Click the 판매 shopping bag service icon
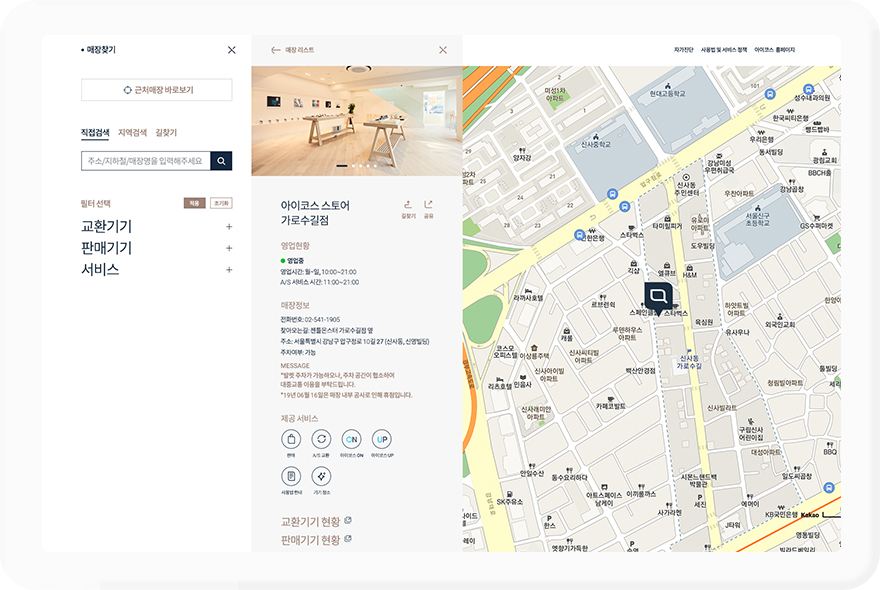880x590 pixels. pos(291,439)
